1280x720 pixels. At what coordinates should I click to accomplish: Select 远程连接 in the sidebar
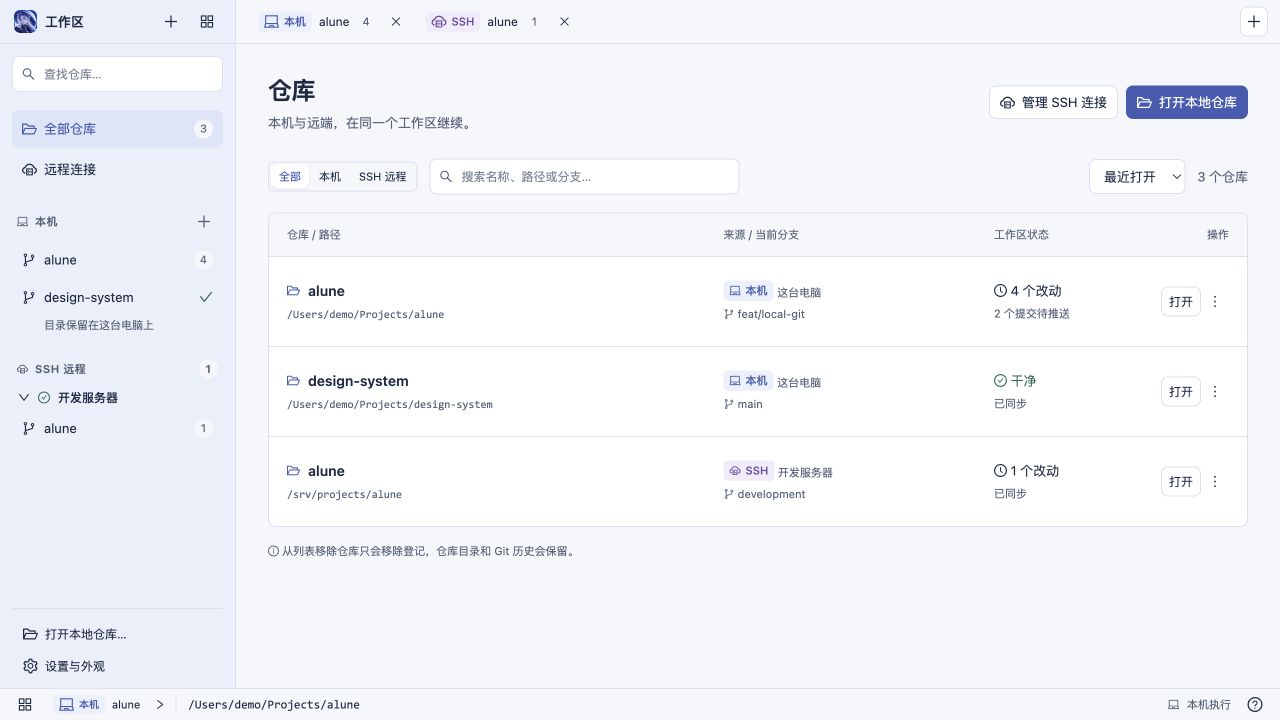117,169
